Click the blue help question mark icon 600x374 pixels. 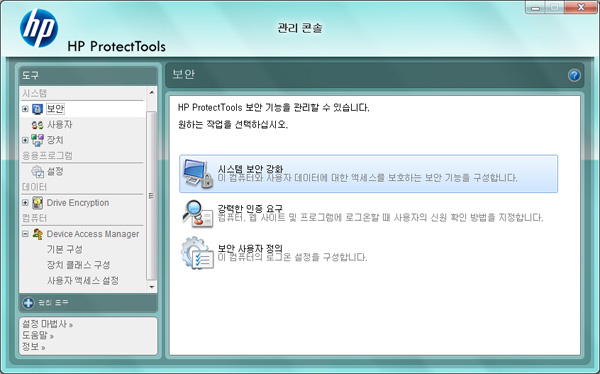click(x=574, y=75)
